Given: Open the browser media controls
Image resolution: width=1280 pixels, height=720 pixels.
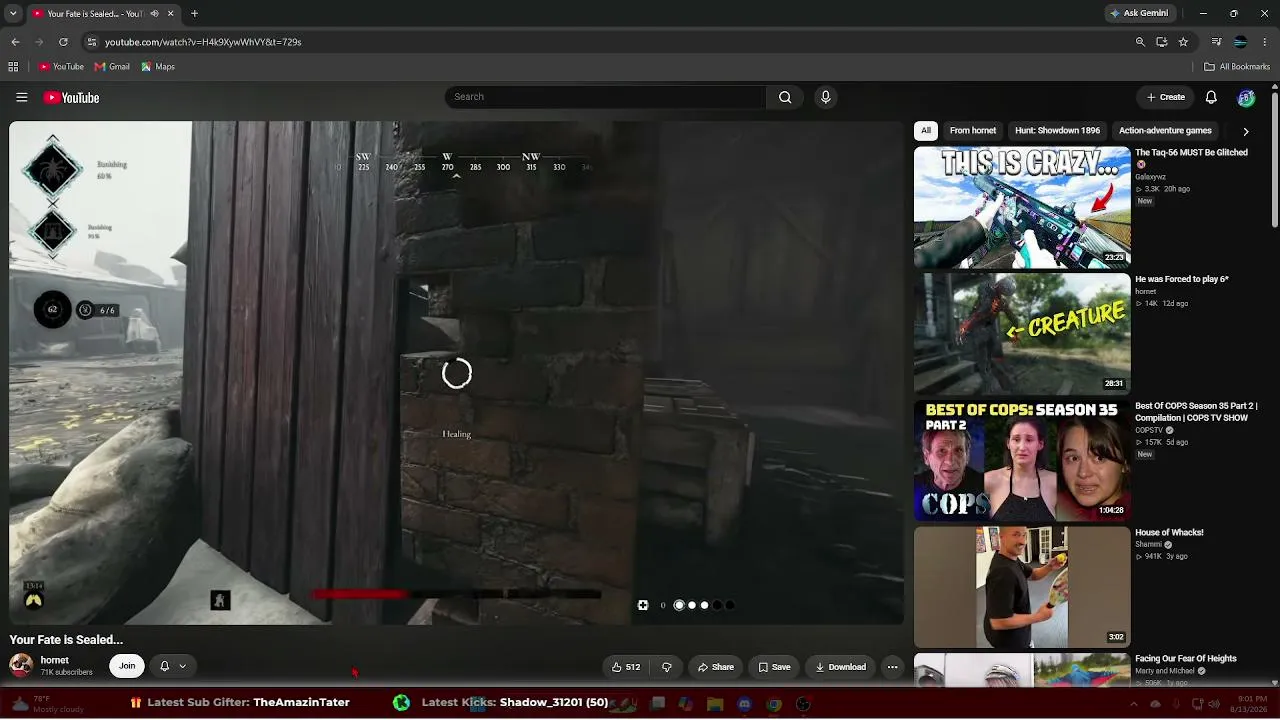Looking at the screenshot, I should click(x=1216, y=42).
